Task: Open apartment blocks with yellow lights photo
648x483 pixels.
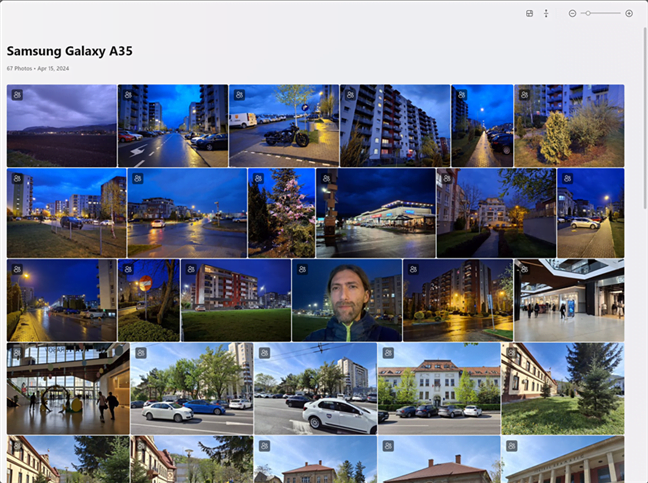Action: click(x=458, y=300)
